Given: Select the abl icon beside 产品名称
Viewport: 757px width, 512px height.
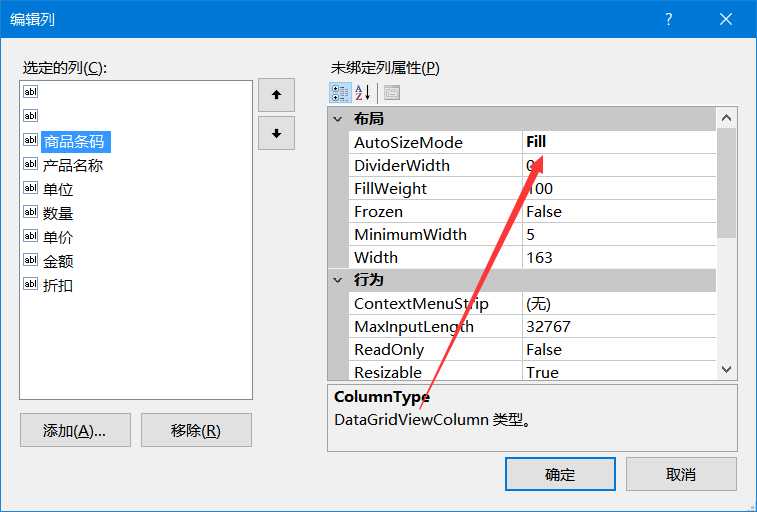Looking at the screenshot, I should tap(30, 164).
